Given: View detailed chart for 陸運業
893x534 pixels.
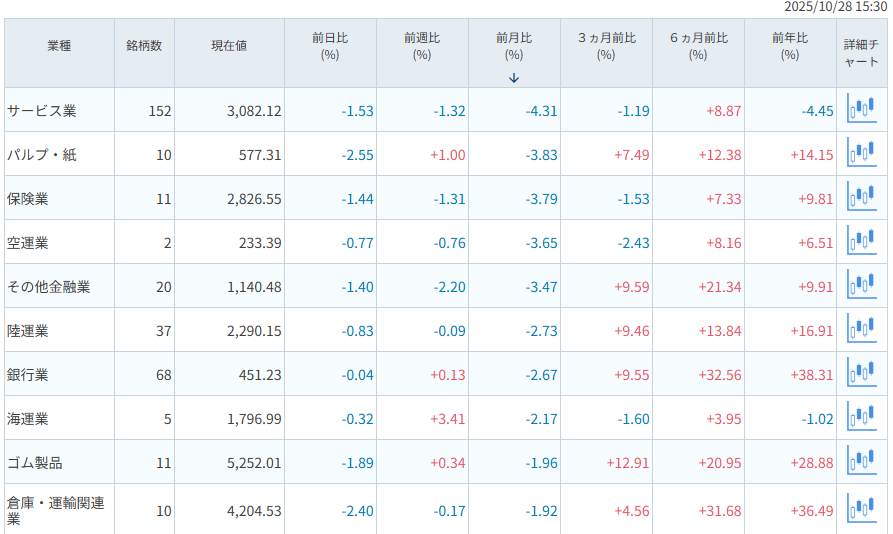Looking at the screenshot, I should 861,329.
